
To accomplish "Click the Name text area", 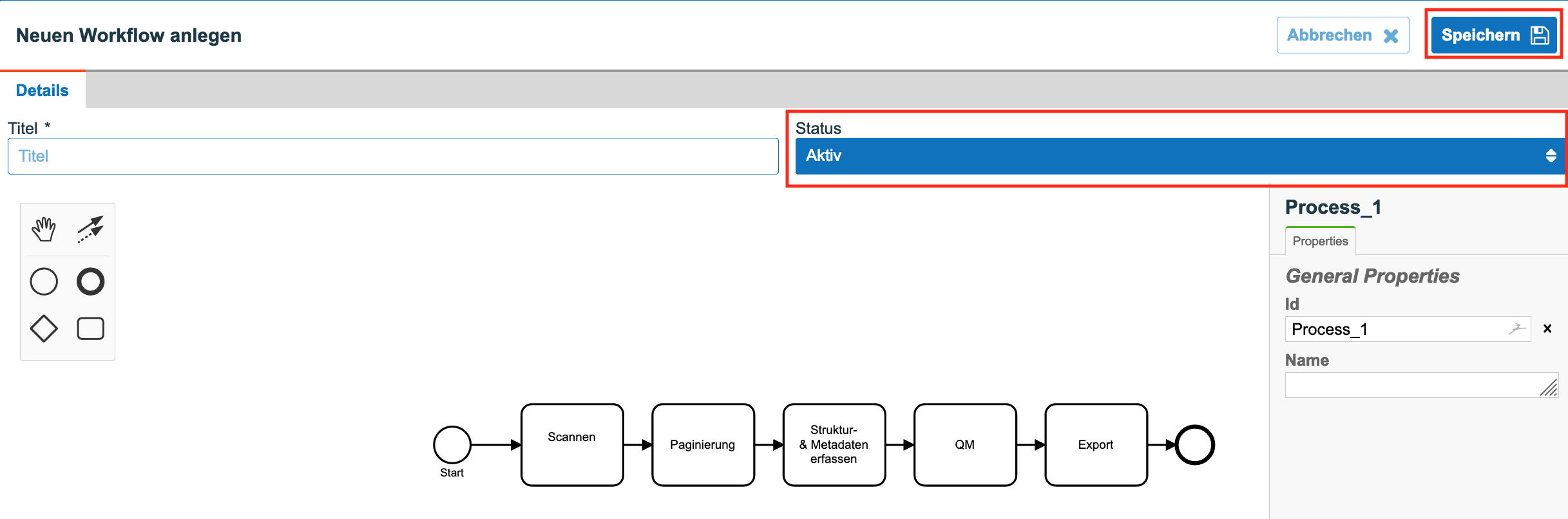I will click(1422, 385).
